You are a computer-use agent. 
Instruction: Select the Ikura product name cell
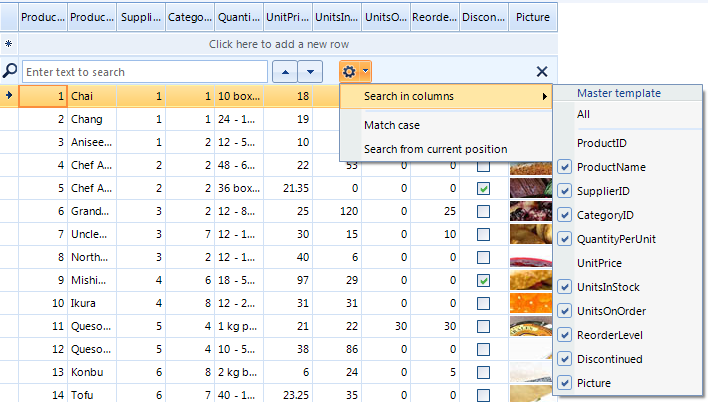(91, 303)
